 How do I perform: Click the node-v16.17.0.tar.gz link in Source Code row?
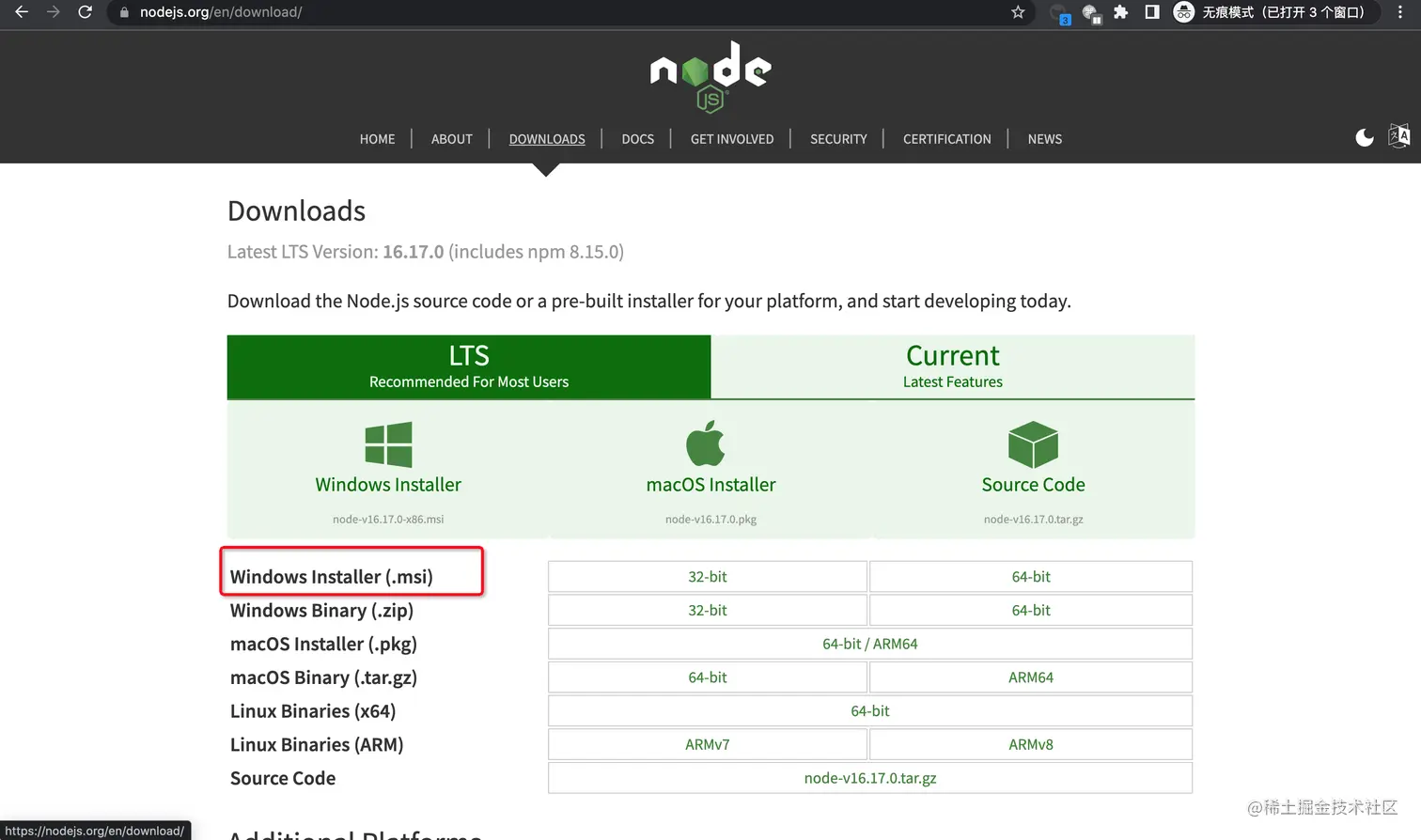pyautogui.click(x=870, y=778)
